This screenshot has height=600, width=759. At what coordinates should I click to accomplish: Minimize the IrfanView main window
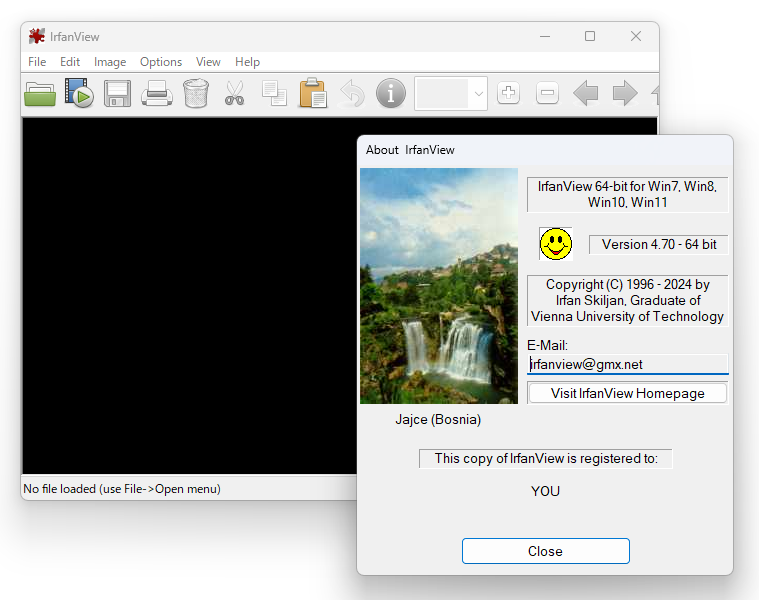pyautogui.click(x=545, y=36)
